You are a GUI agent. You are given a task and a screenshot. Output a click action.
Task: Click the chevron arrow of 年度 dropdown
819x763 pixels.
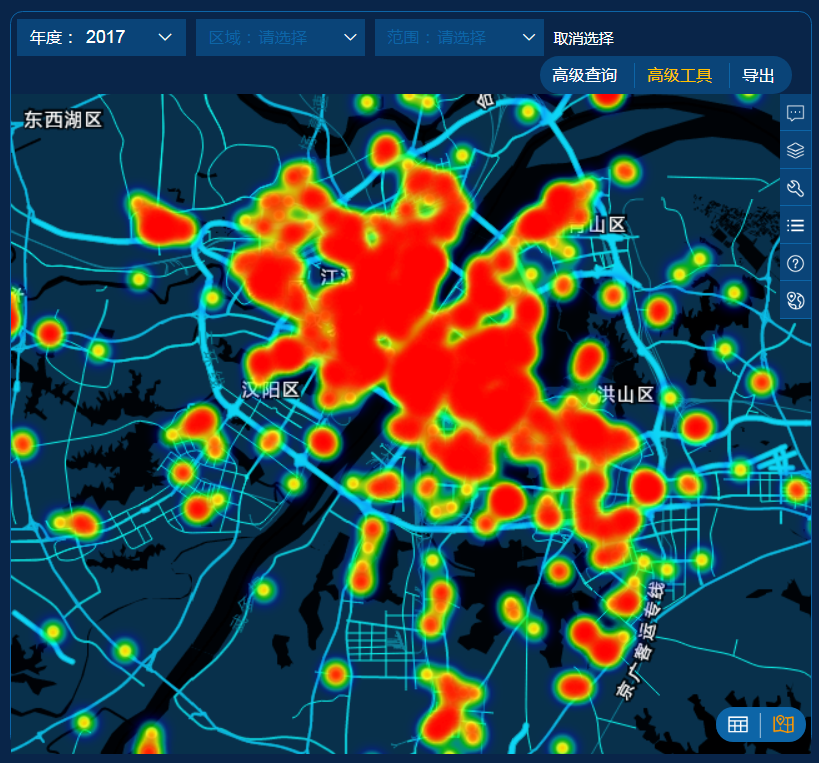coord(165,38)
